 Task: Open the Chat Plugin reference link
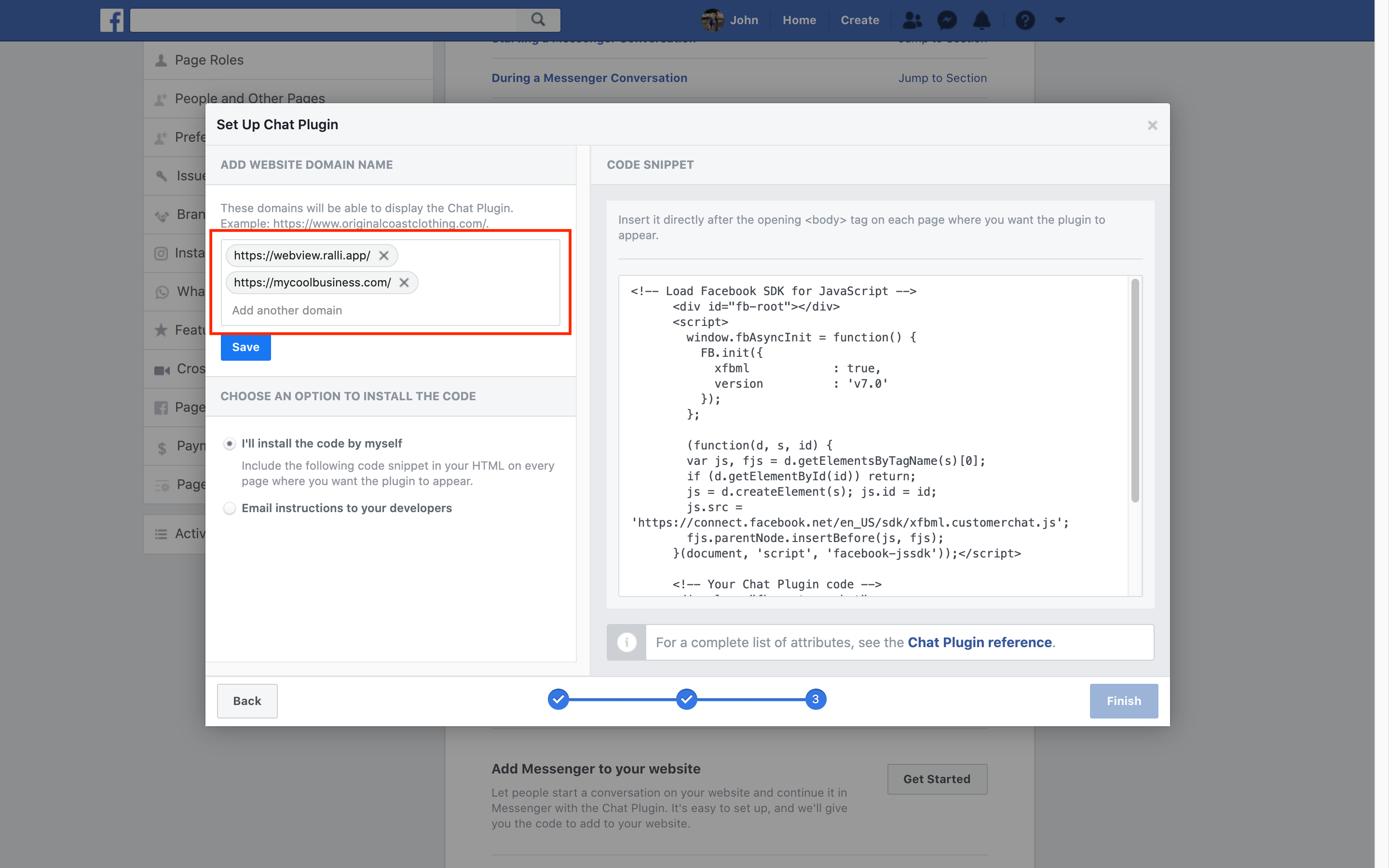click(x=979, y=642)
